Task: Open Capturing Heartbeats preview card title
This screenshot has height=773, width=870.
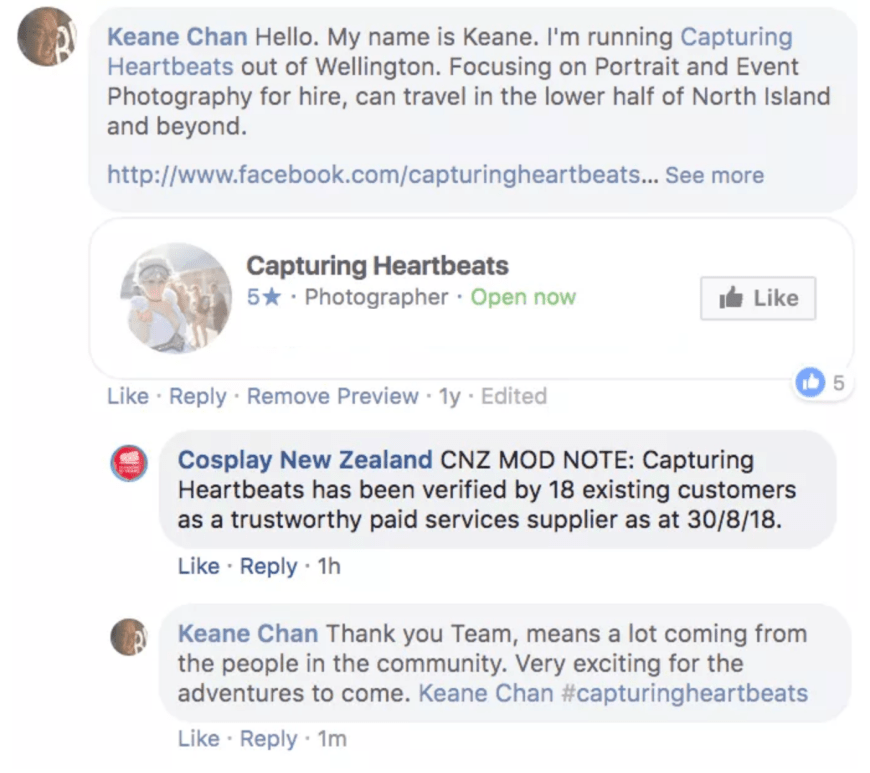Action: point(377,266)
